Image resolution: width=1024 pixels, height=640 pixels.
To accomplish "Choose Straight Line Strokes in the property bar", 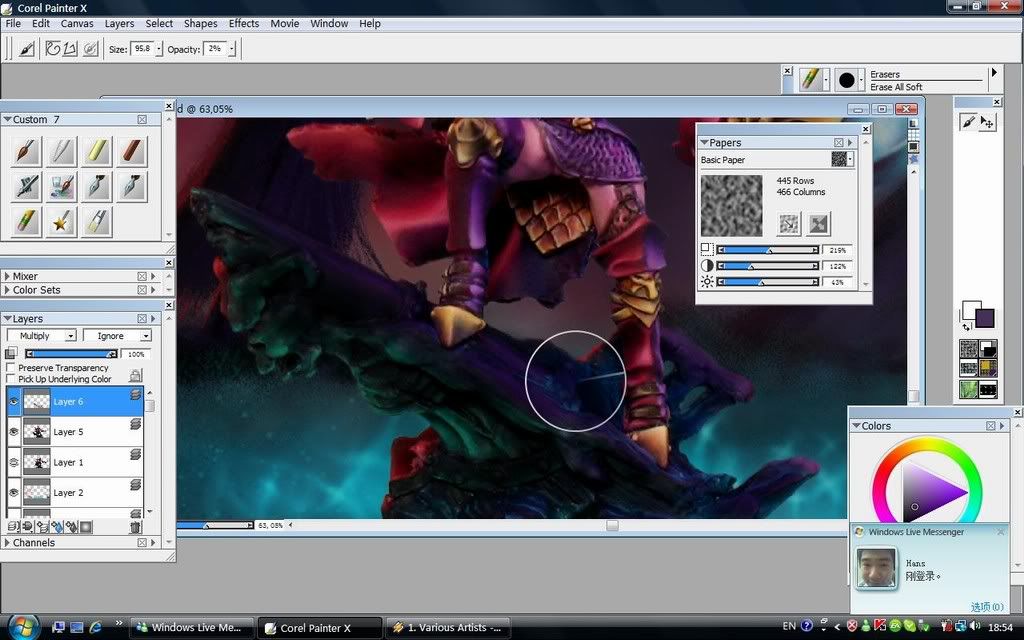I will pos(70,48).
